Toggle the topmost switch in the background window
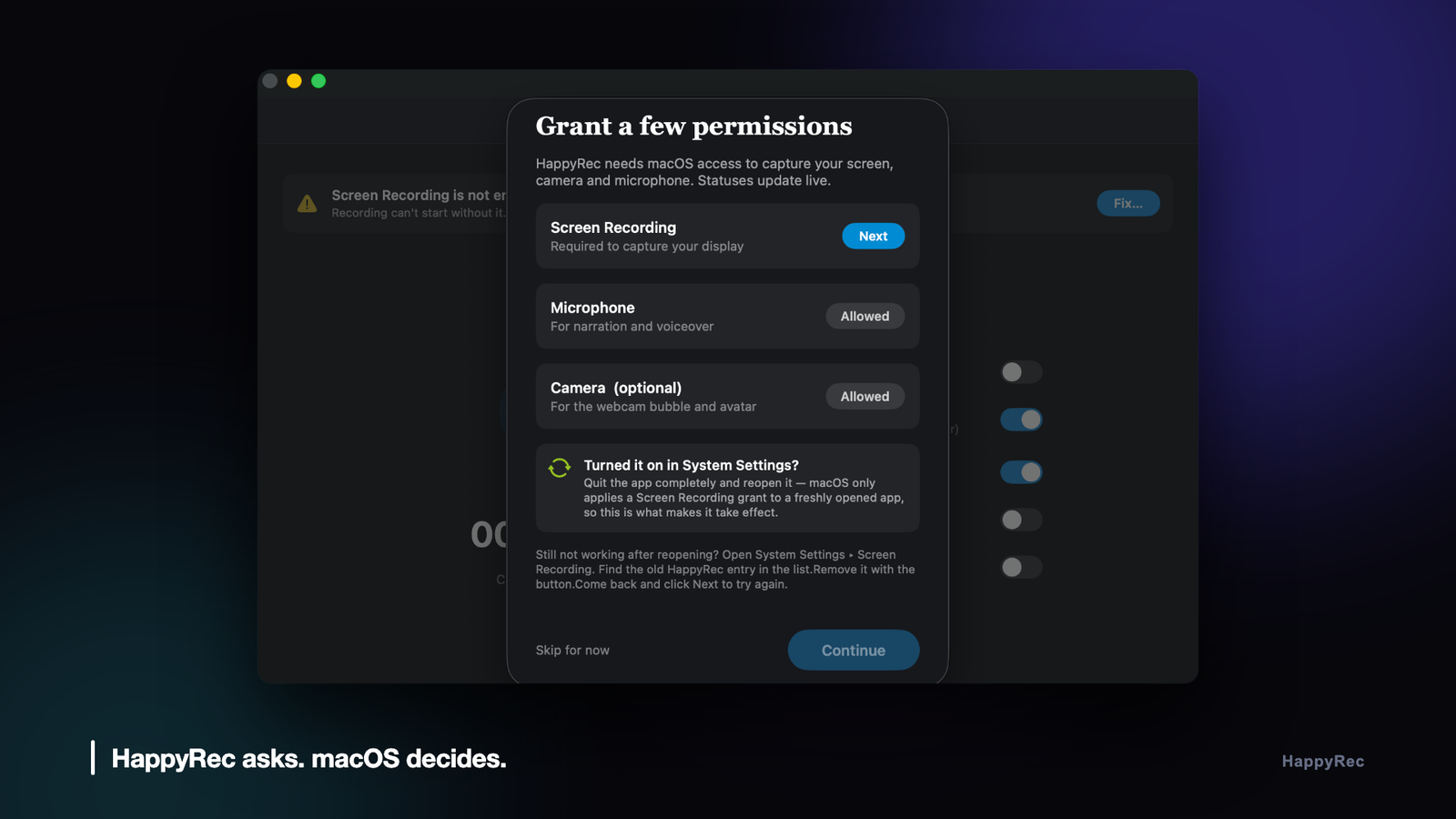 click(x=1021, y=372)
